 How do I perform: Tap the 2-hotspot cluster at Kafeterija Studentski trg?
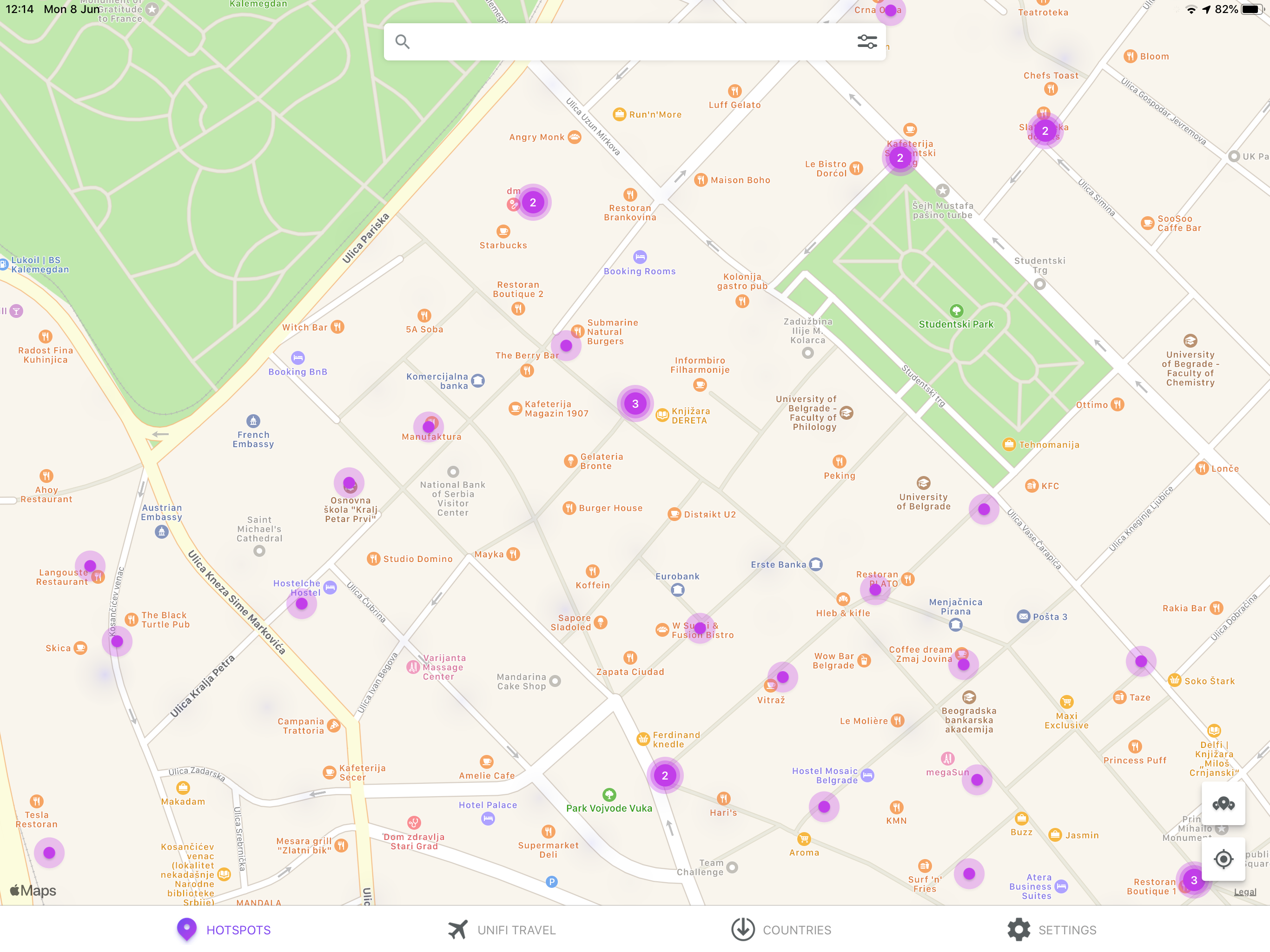click(900, 158)
